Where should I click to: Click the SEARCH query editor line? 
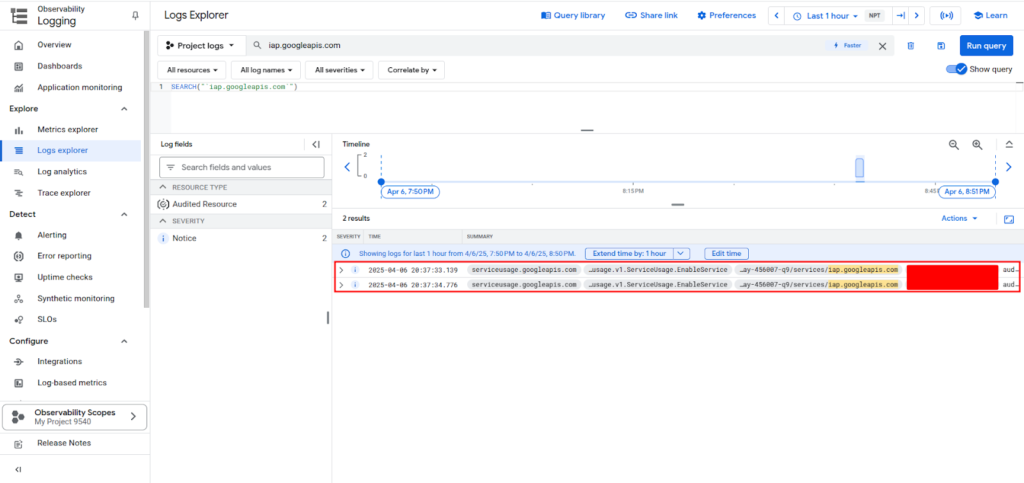coord(234,87)
